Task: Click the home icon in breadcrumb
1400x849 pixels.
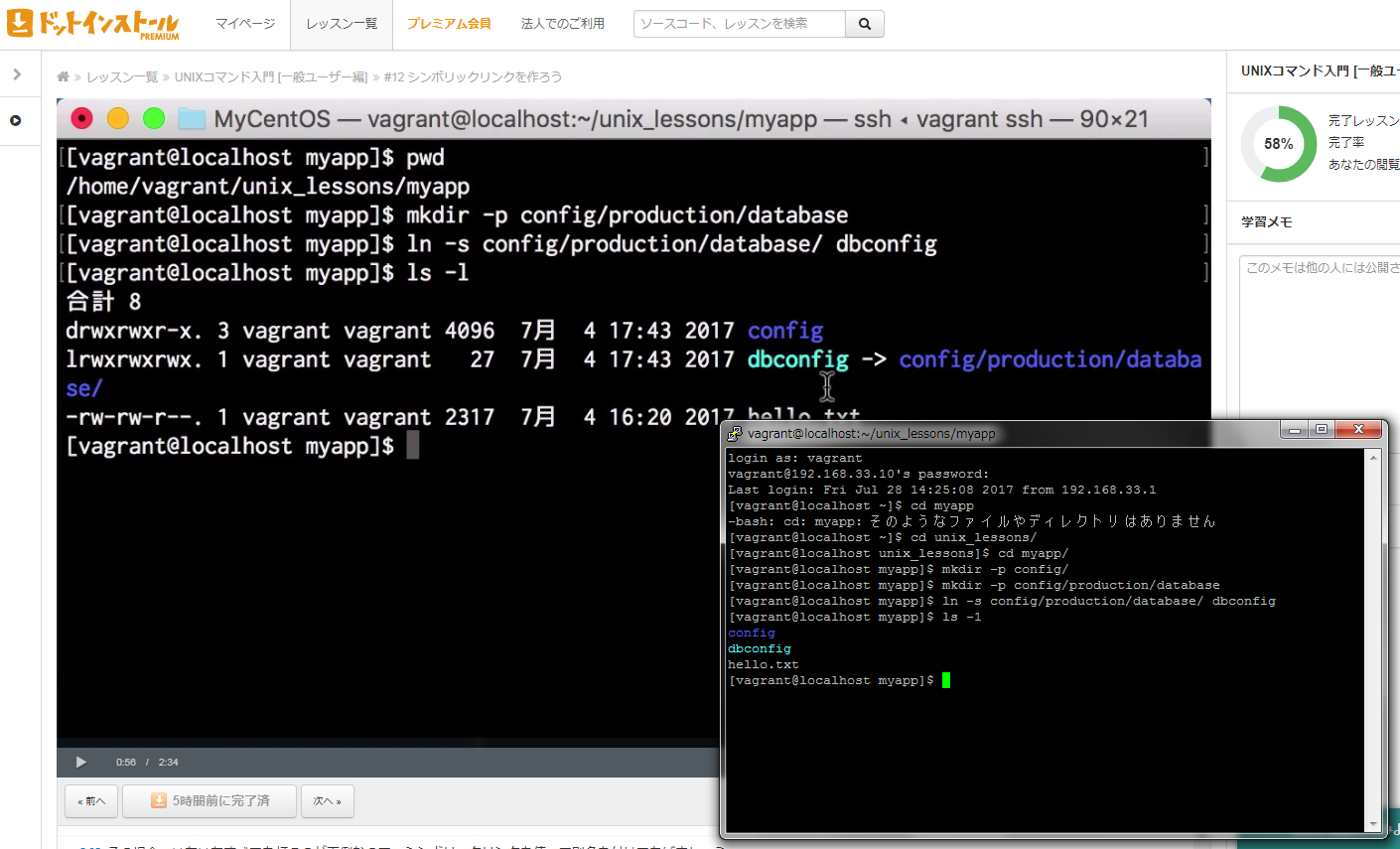Action: [63, 76]
